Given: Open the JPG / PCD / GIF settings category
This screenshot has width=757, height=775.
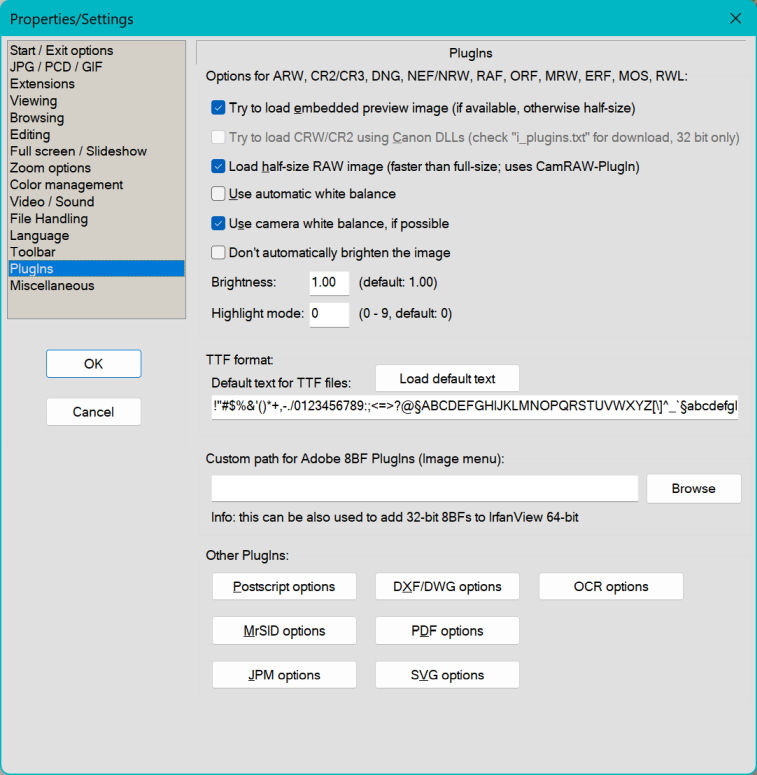Looking at the screenshot, I should (x=56, y=67).
